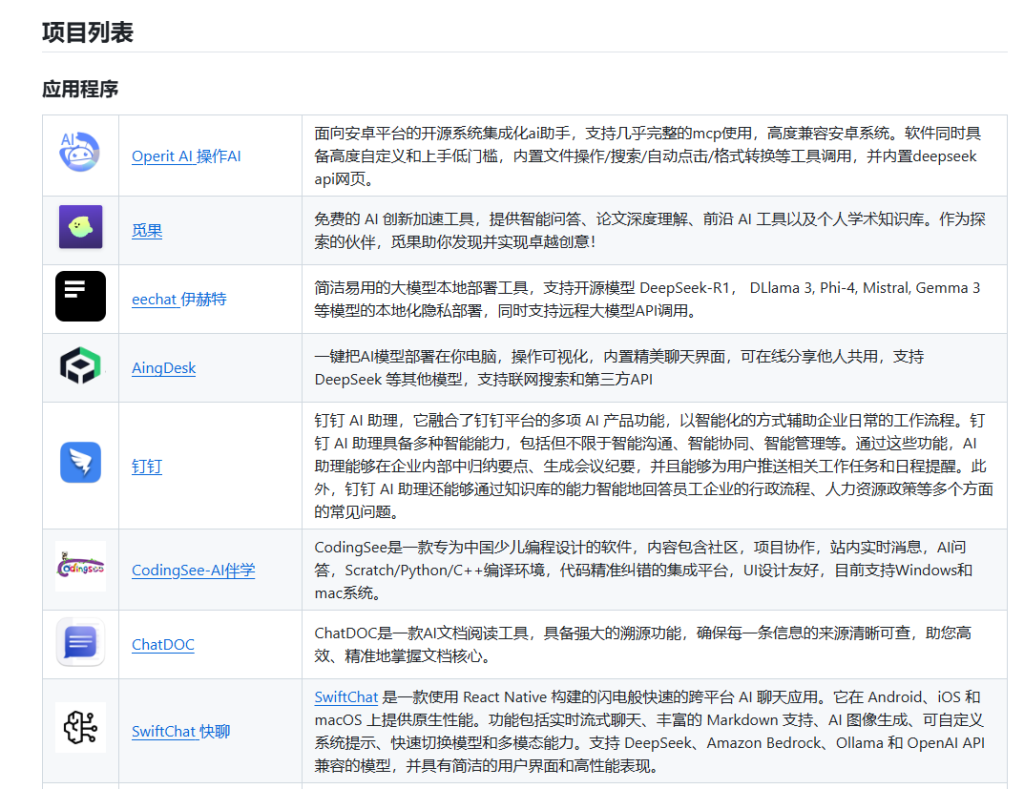The image size is (1024, 789).
Task: Open the CodingSee-AI伴学 link
Action: [193, 571]
